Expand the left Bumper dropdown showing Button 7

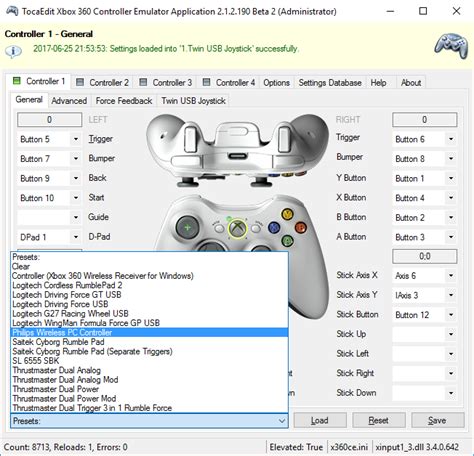pos(76,159)
